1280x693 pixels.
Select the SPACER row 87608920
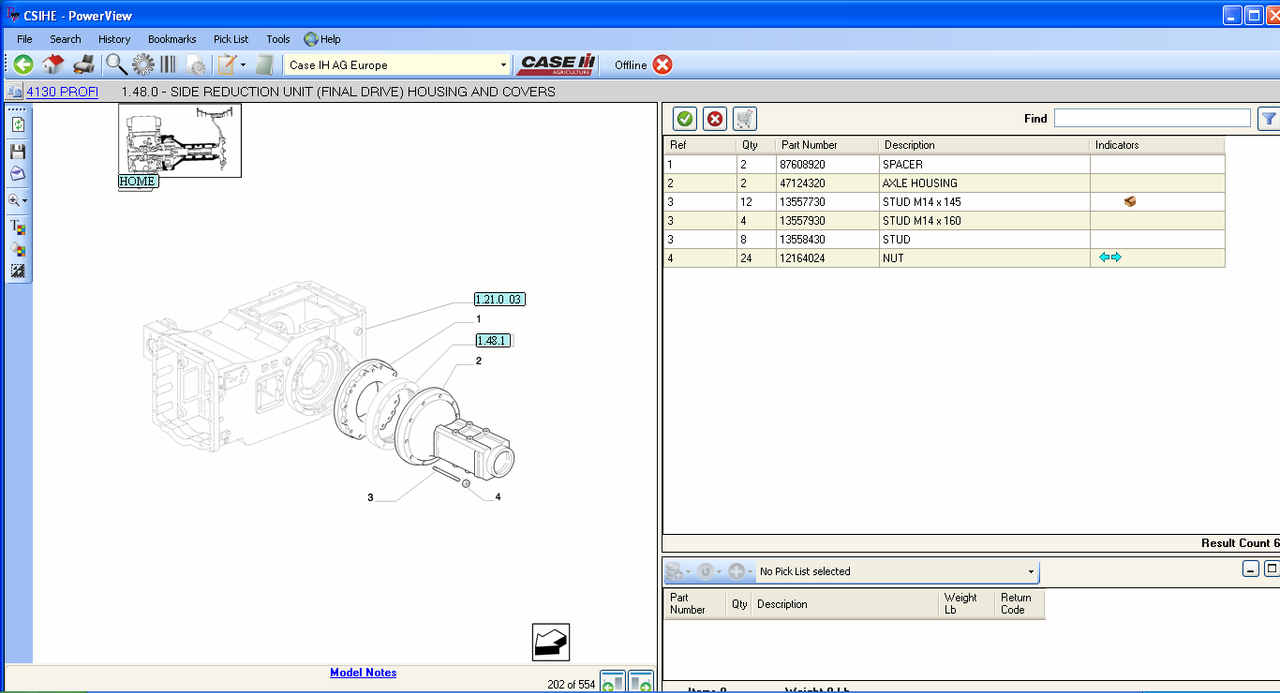(x=944, y=164)
